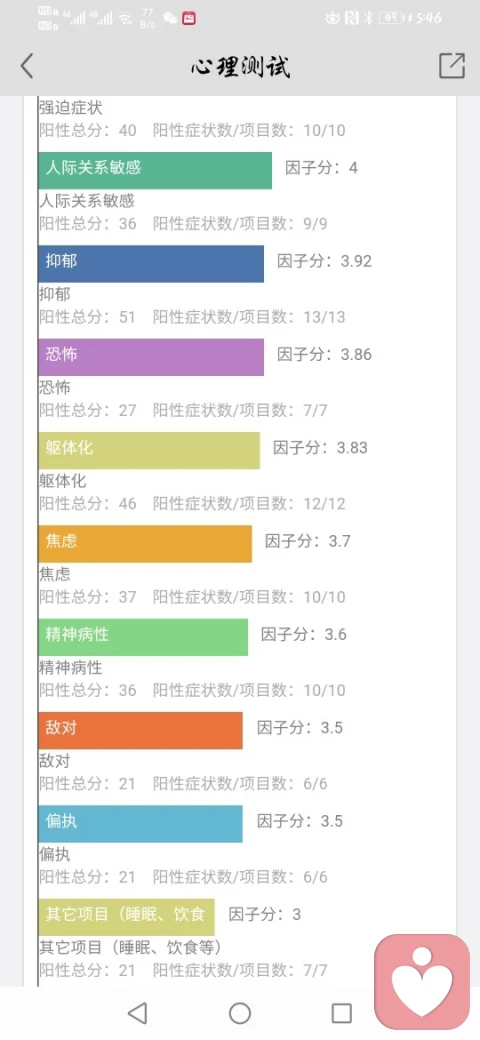Viewport: 480px width, 1040px height.
Task: Select the purple 恐怖 bar
Action: 151,357
